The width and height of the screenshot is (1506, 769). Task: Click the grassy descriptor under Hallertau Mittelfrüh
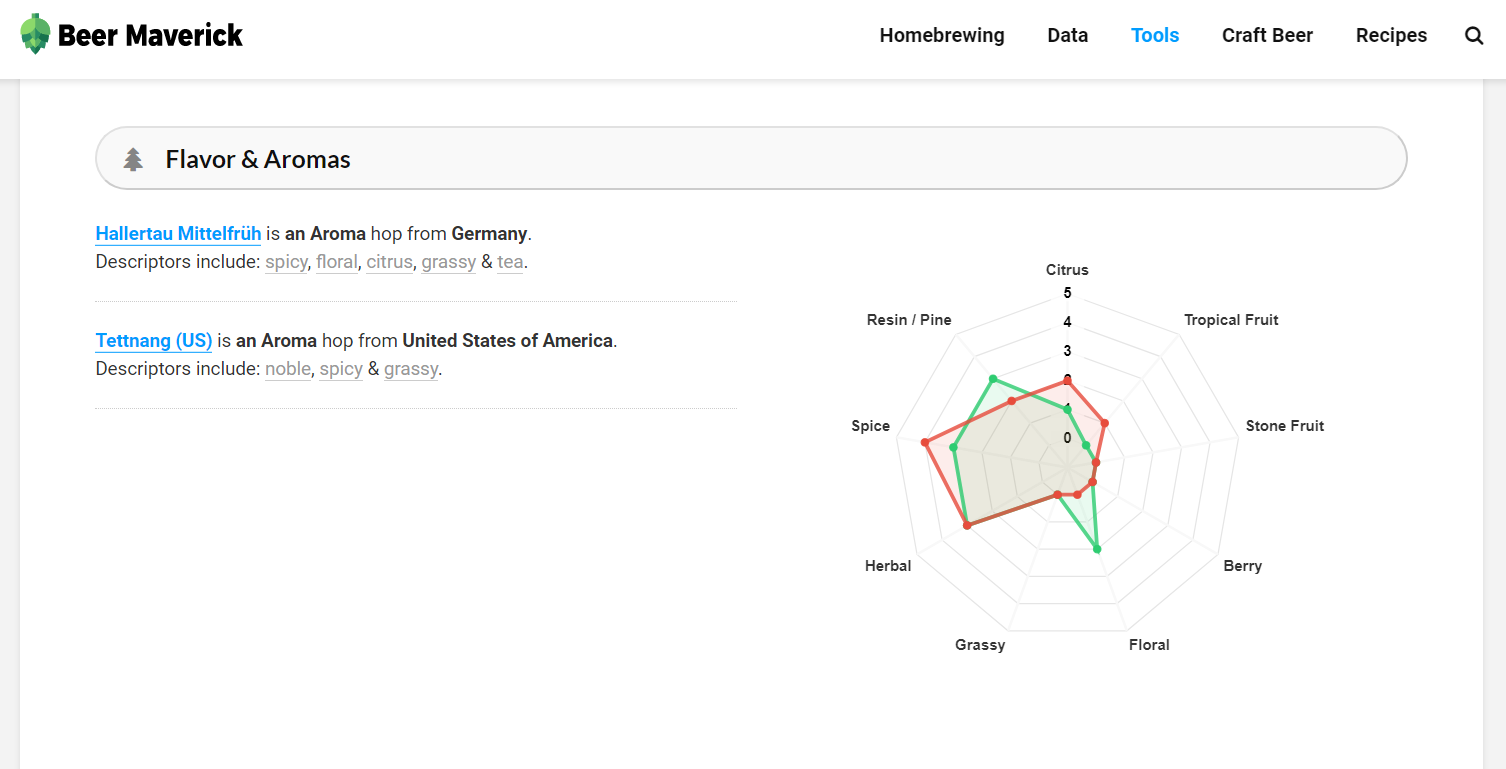coord(448,261)
